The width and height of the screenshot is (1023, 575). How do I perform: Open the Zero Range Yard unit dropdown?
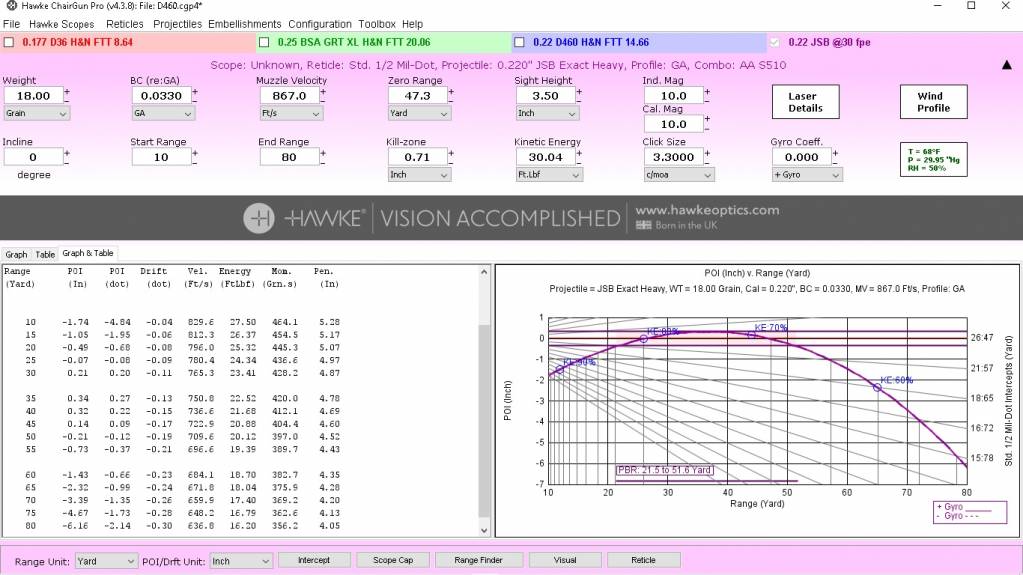pos(419,114)
